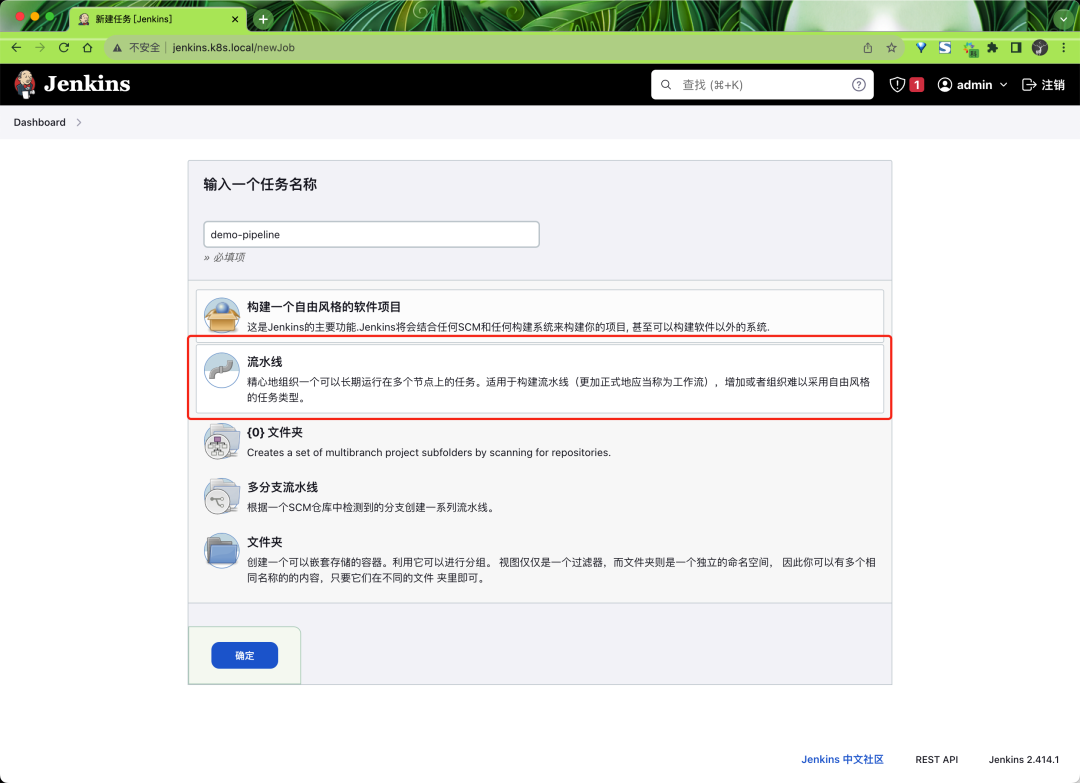Select the blue 文件夹 folder icon
Viewport: 1080px width, 783px height.
point(222,551)
